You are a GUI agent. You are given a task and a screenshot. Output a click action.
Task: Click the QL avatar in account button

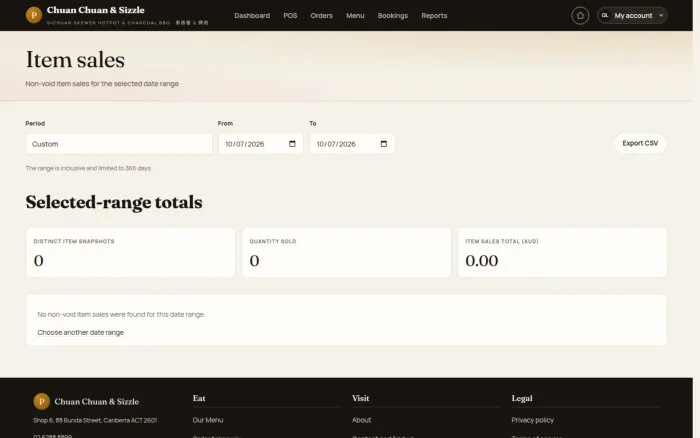click(x=605, y=15)
